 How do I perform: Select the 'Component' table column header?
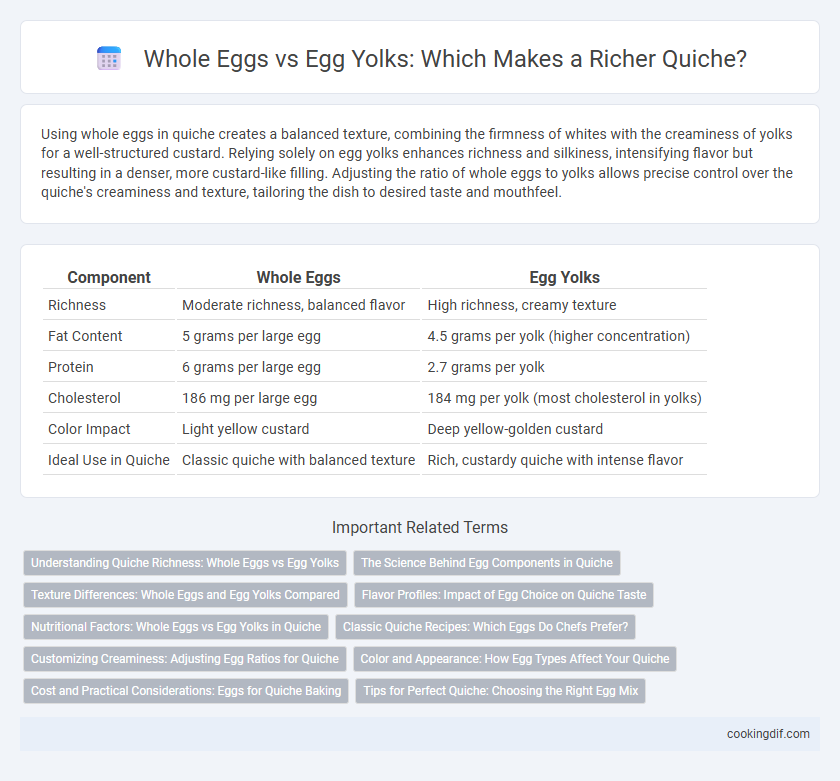(109, 277)
